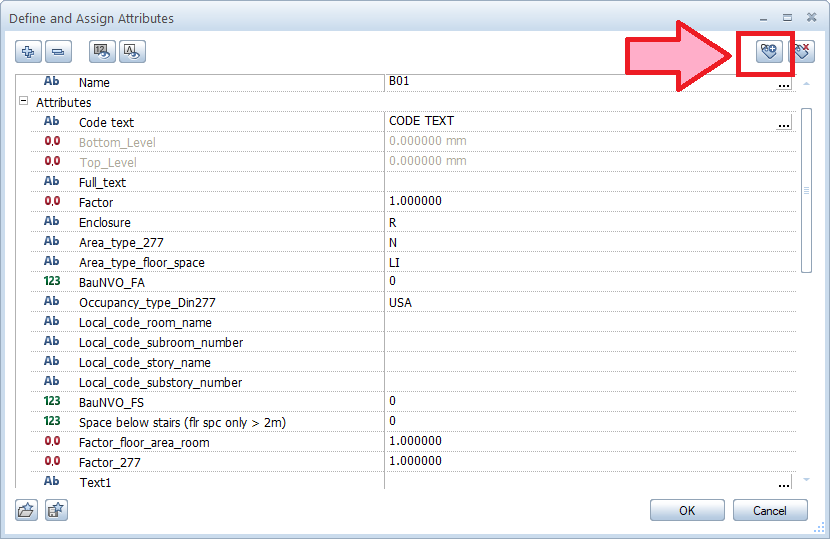
Task: Save as favorite using the star icon
Action: [x=56, y=510]
